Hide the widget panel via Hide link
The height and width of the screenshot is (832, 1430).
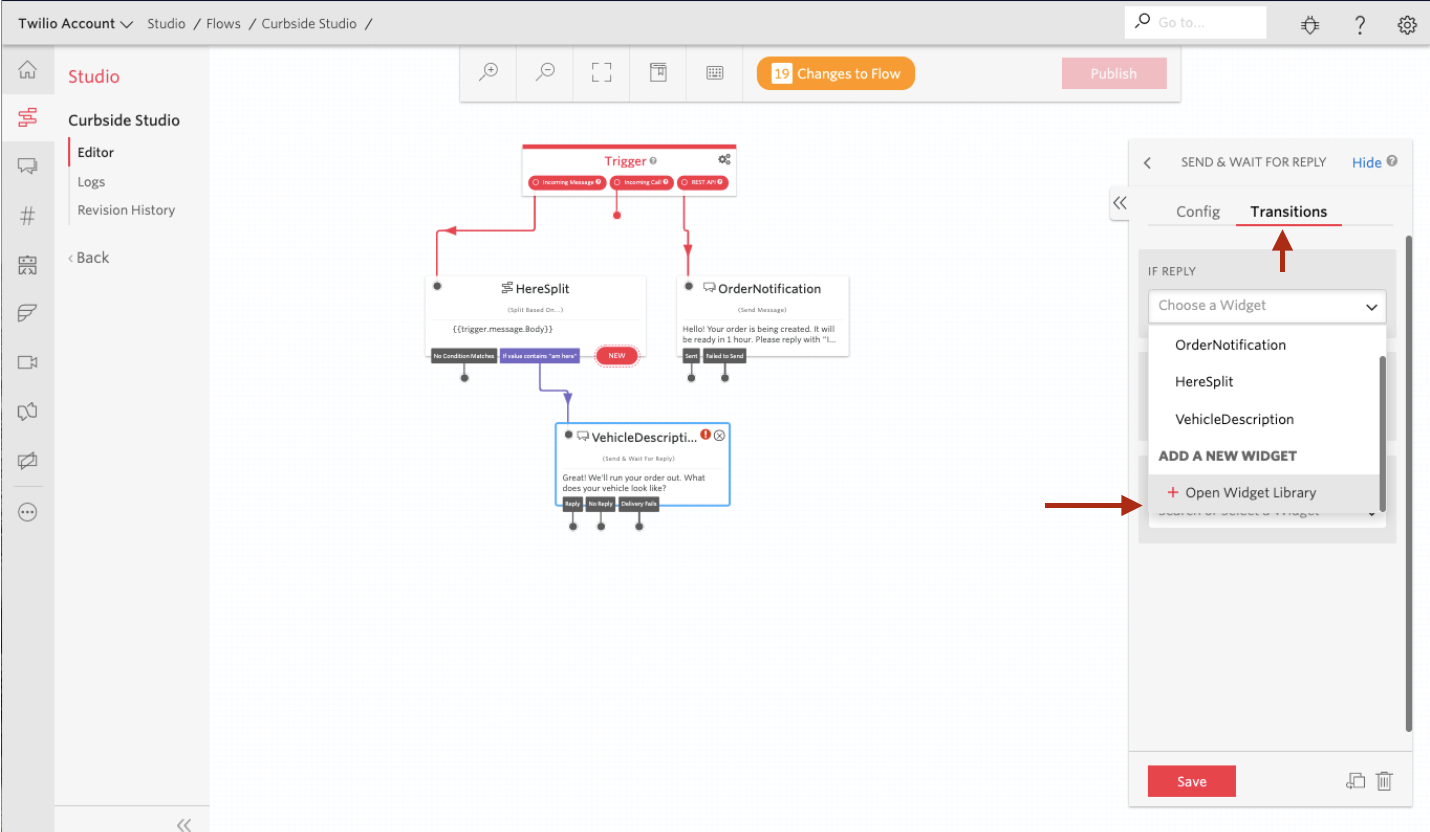click(1366, 162)
